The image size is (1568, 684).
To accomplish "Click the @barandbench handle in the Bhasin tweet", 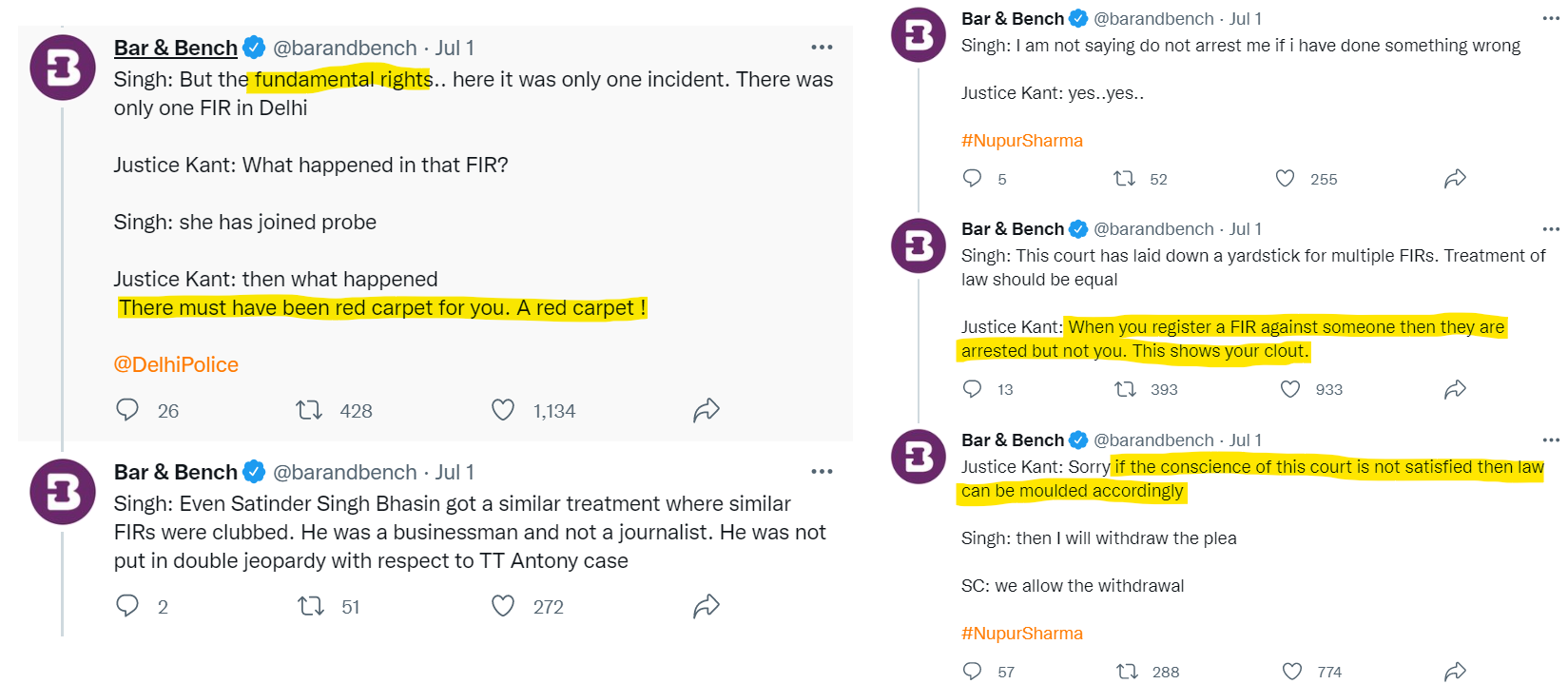I will tap(345, 472).
